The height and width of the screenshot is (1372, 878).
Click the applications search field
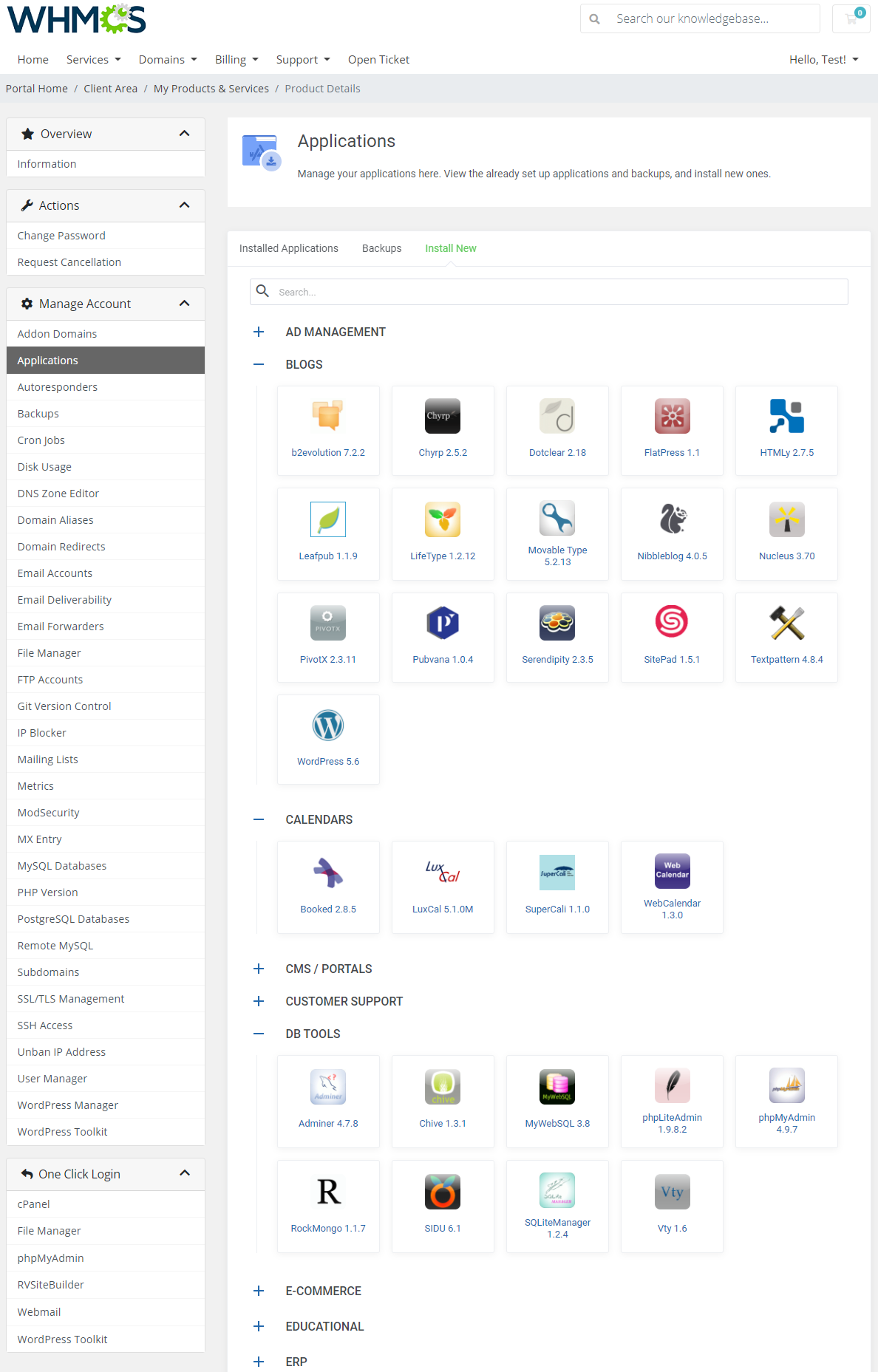(548, 292)
